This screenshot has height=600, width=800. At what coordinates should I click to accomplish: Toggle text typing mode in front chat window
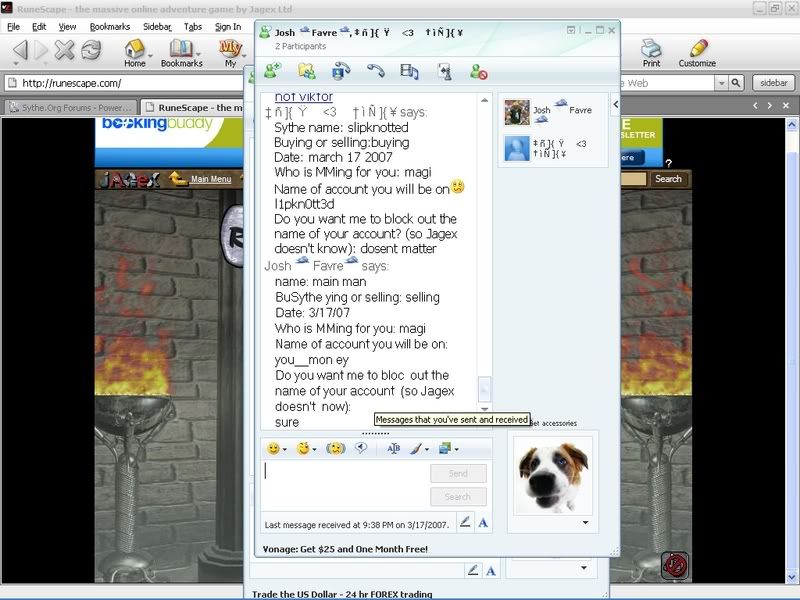point(483,522)
